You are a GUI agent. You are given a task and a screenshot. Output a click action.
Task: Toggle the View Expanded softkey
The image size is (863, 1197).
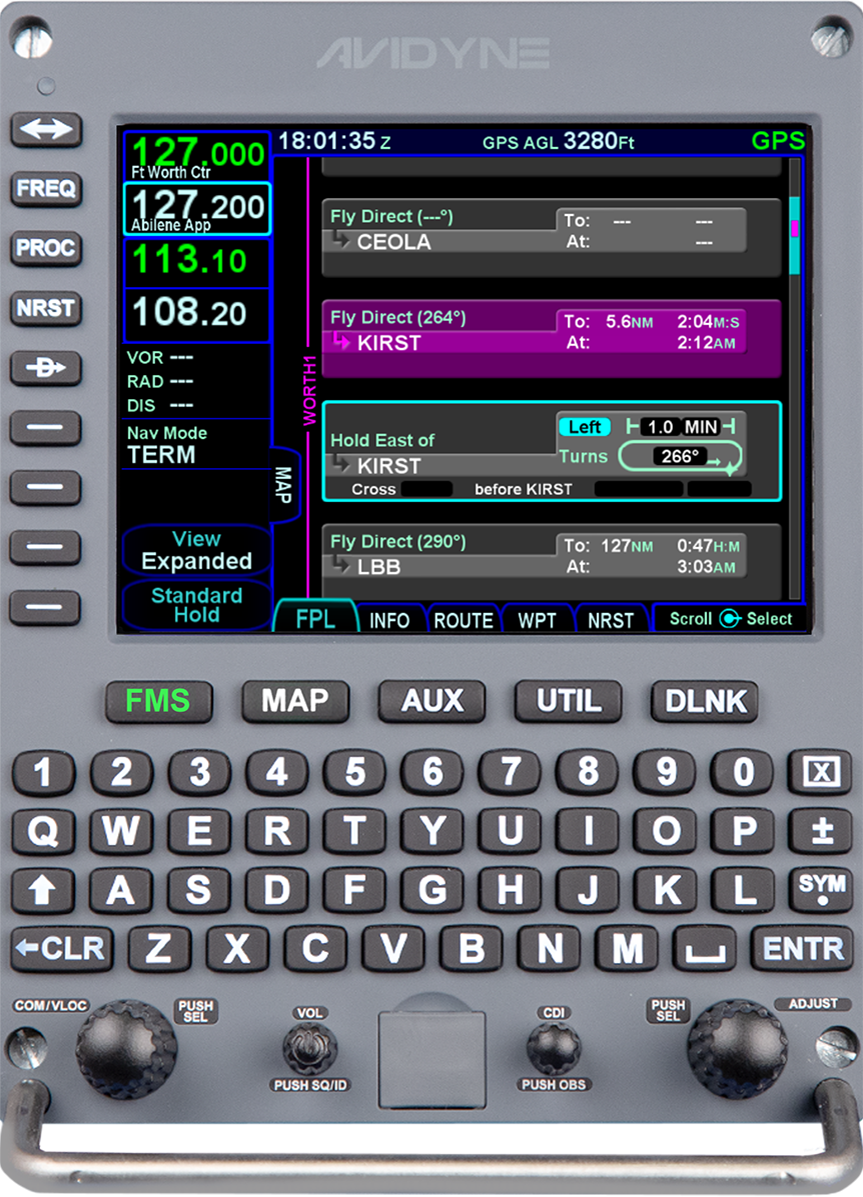196,550
